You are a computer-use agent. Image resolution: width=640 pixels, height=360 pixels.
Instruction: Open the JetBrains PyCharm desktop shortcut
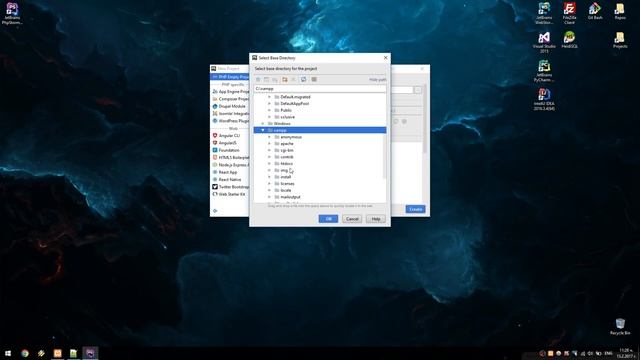click(544, 71)
